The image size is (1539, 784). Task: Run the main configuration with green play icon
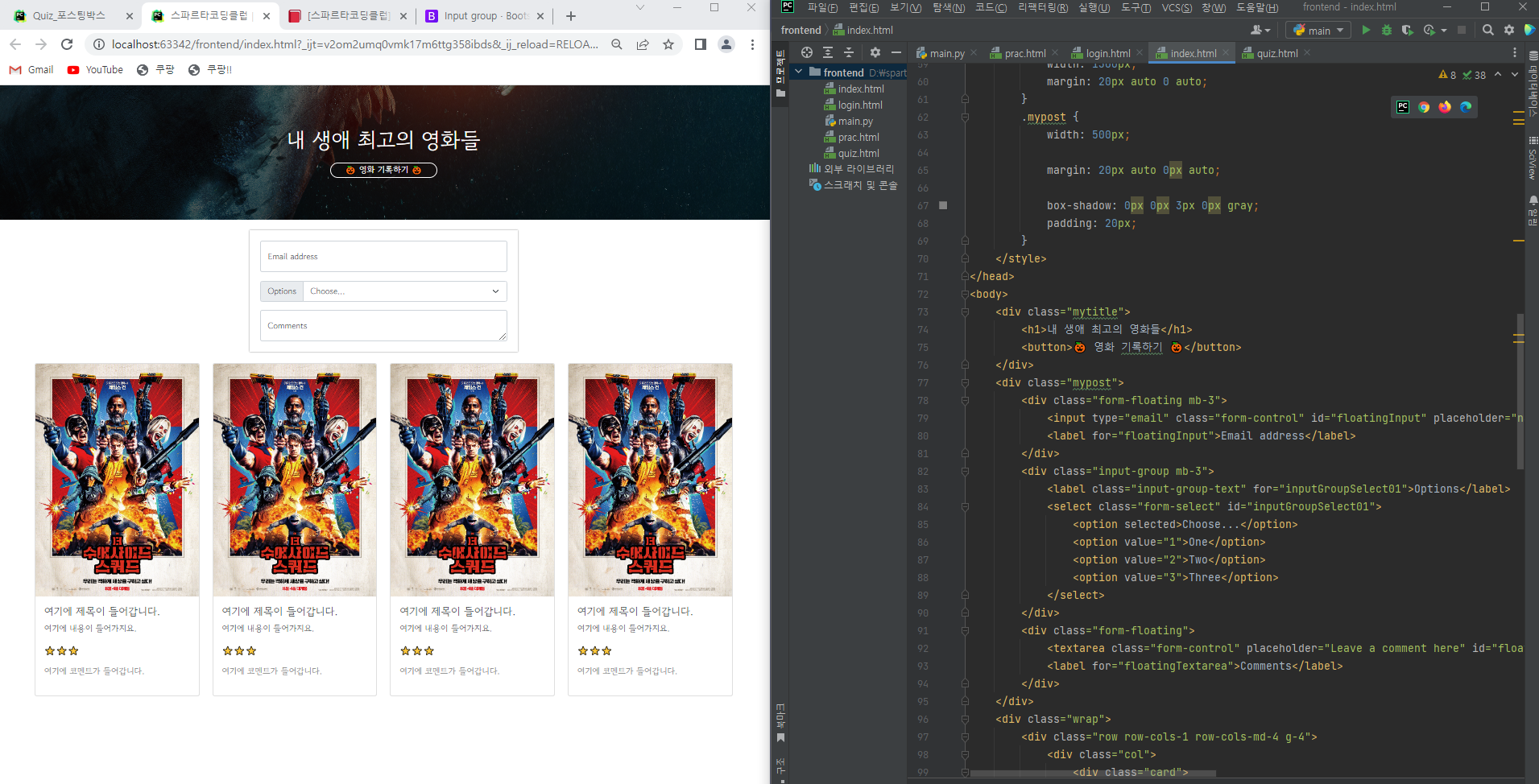1366,30
